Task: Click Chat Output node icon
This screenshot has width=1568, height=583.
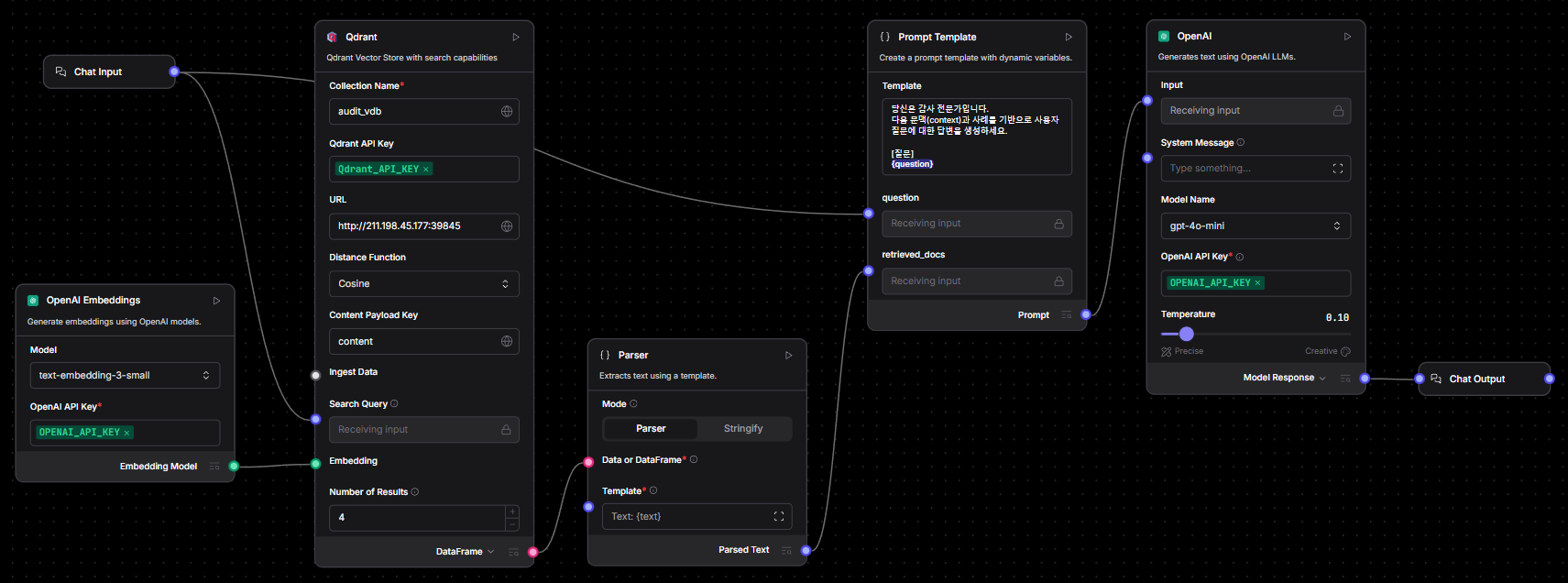Action: coord(1436,379)
